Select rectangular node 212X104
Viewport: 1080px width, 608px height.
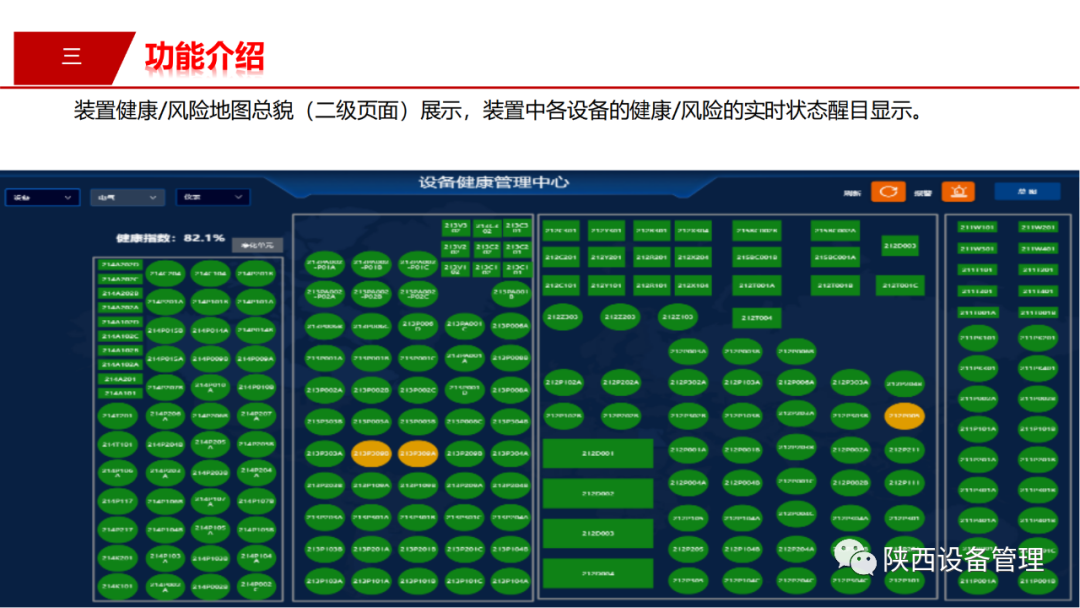693,285
